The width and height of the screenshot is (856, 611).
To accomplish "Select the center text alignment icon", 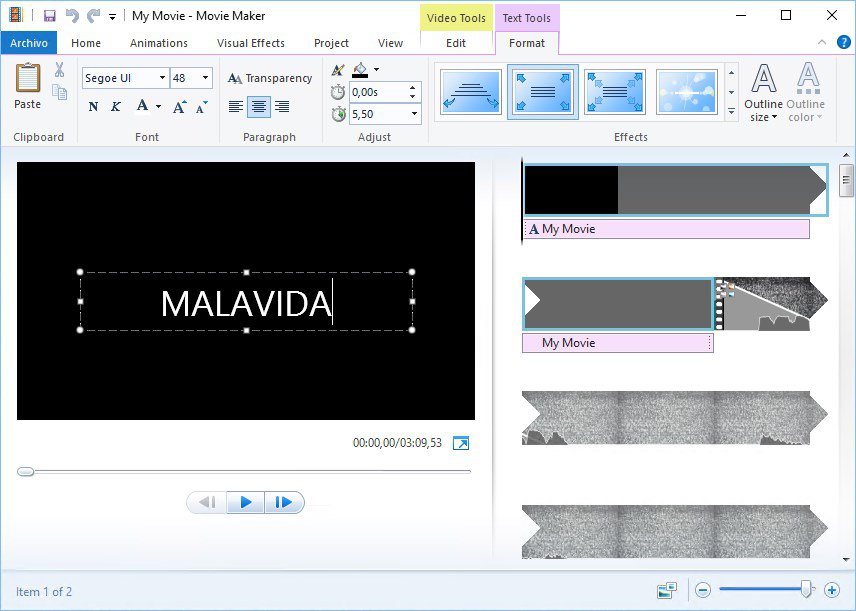I will [x=258, y=105].
